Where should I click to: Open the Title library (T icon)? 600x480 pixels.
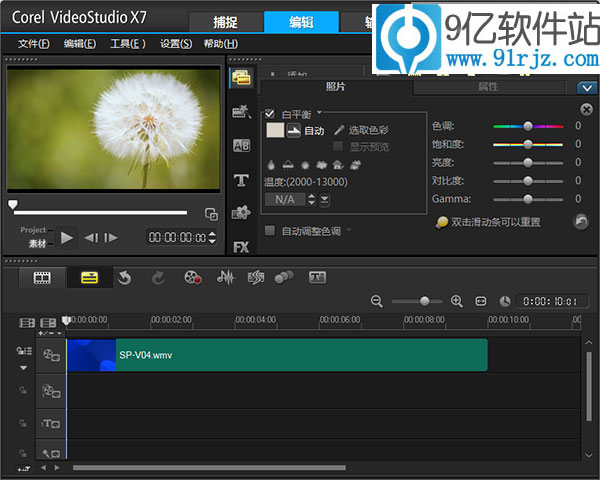pyautogui.click(x=241, y=180)
